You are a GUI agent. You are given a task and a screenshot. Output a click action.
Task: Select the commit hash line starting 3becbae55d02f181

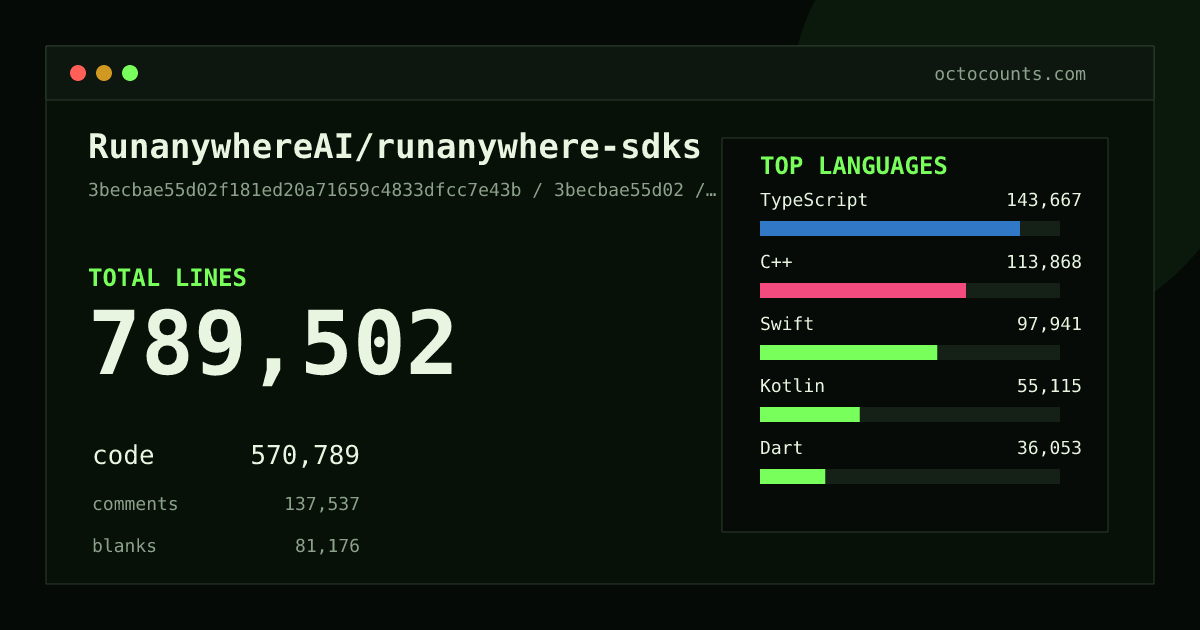[x=402, y=190]
